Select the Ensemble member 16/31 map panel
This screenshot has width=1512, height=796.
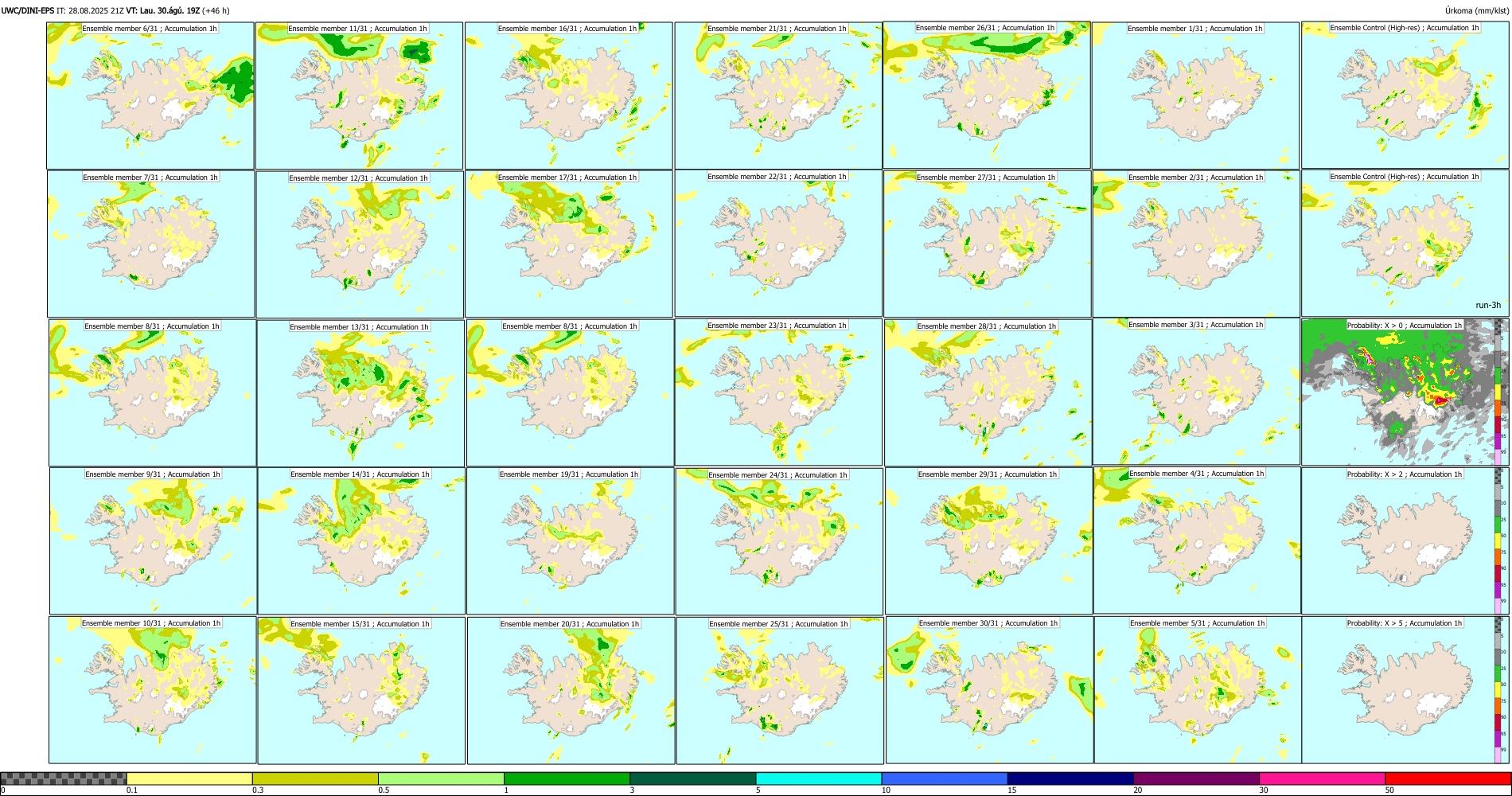click(x=568, y=96)
